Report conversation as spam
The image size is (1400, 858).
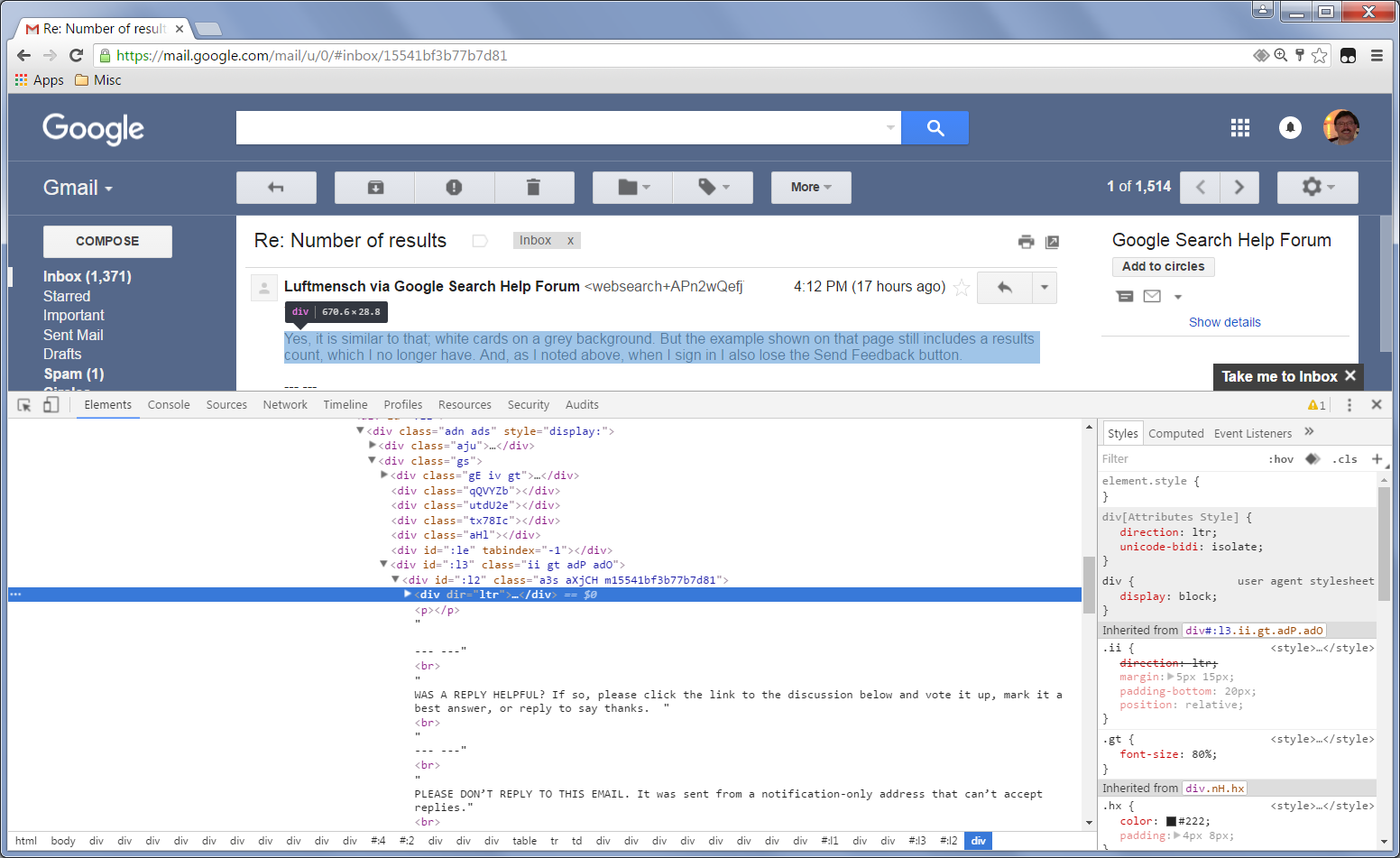(454, 188)
